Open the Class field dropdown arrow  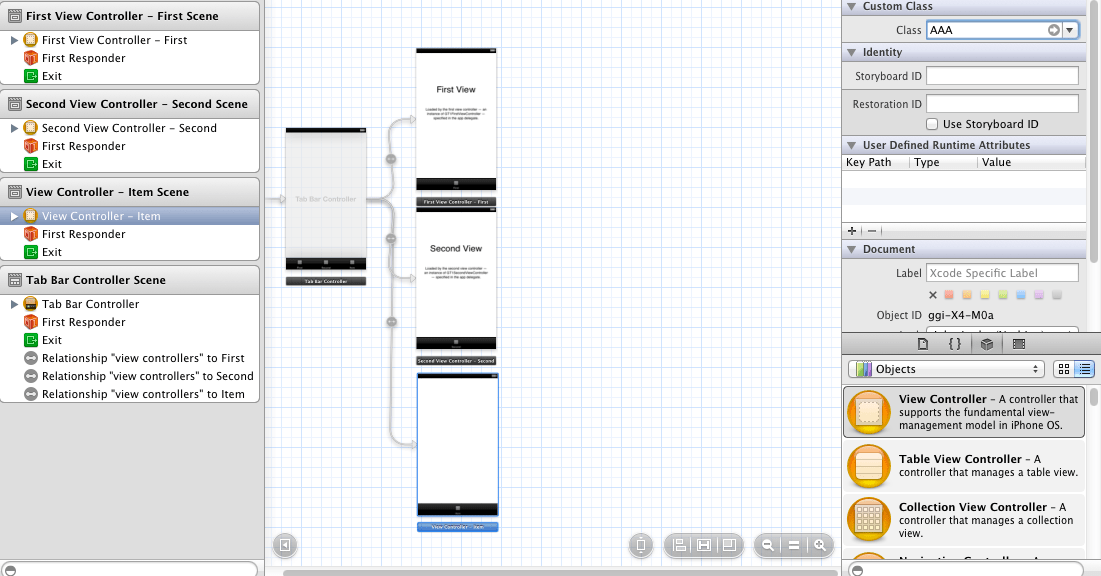click(1070, 30)
